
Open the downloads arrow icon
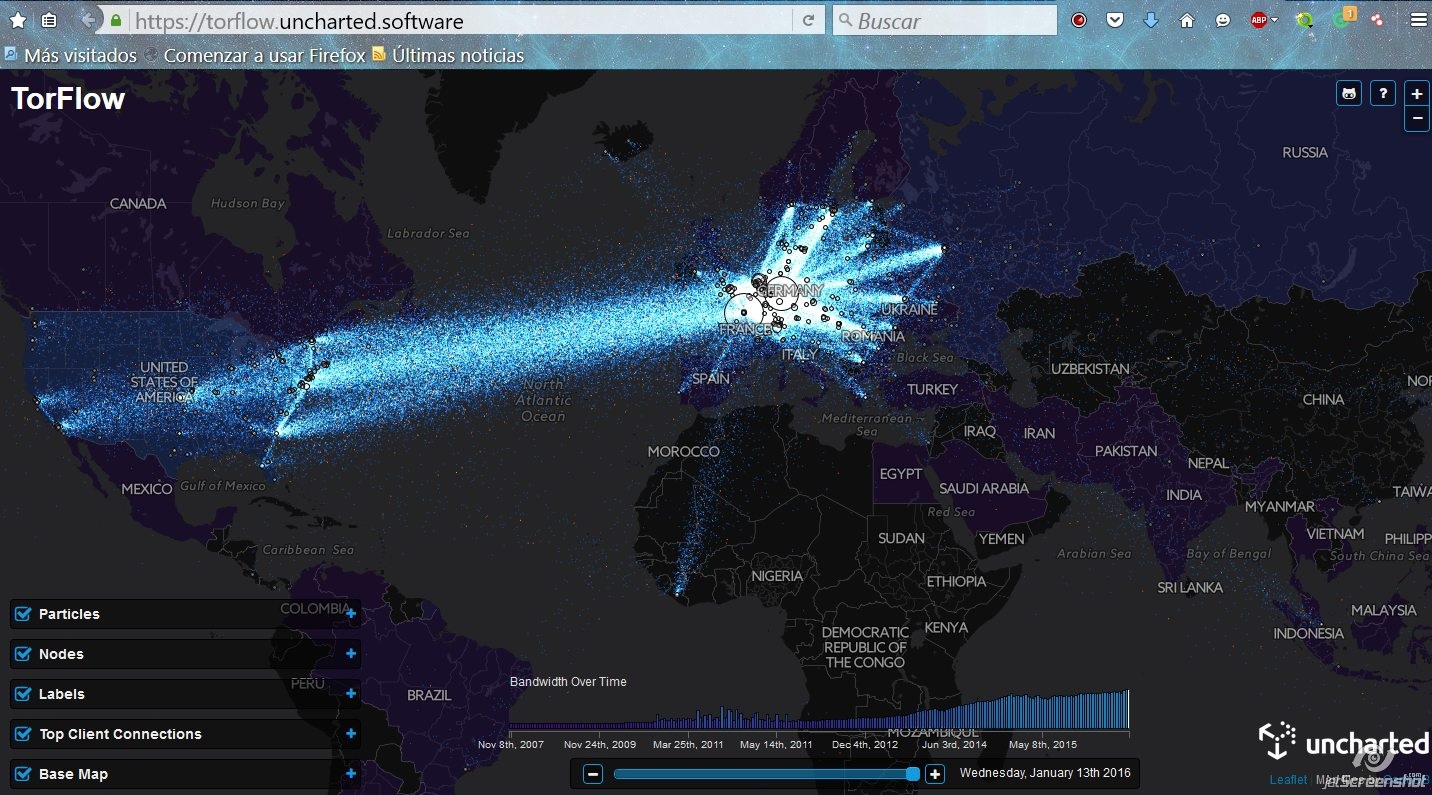tap(1151, 20)
